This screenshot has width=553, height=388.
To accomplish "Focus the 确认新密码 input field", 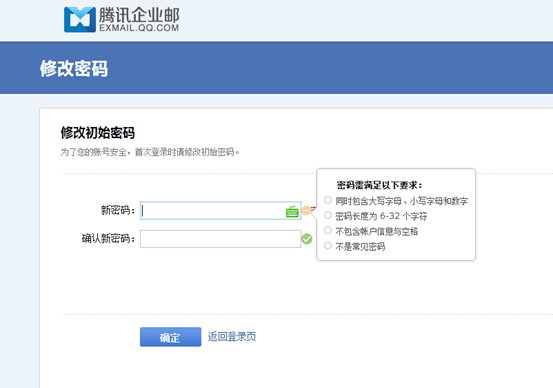I will [220, 239].
